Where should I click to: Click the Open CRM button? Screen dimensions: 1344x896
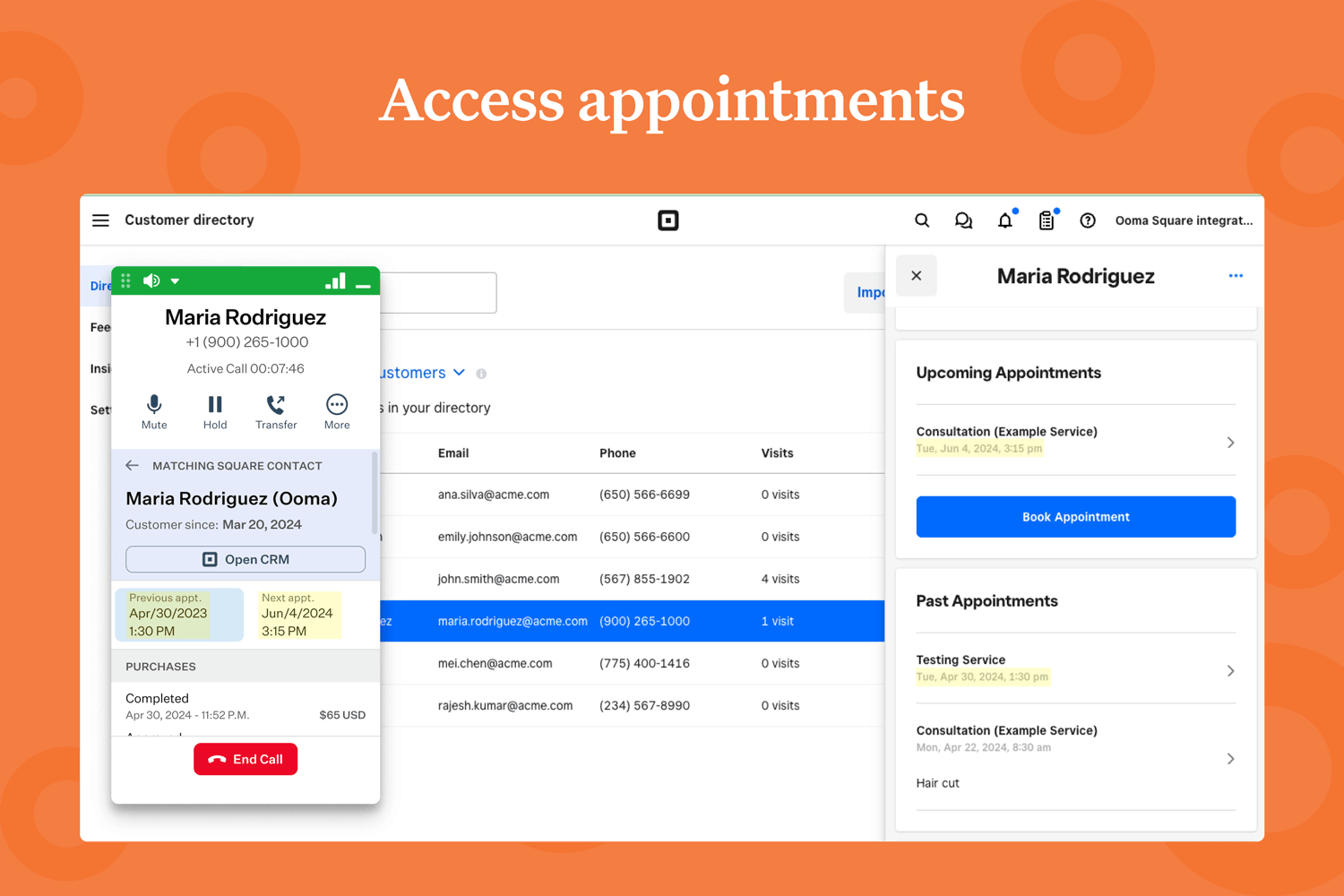(x=246, y=559)
